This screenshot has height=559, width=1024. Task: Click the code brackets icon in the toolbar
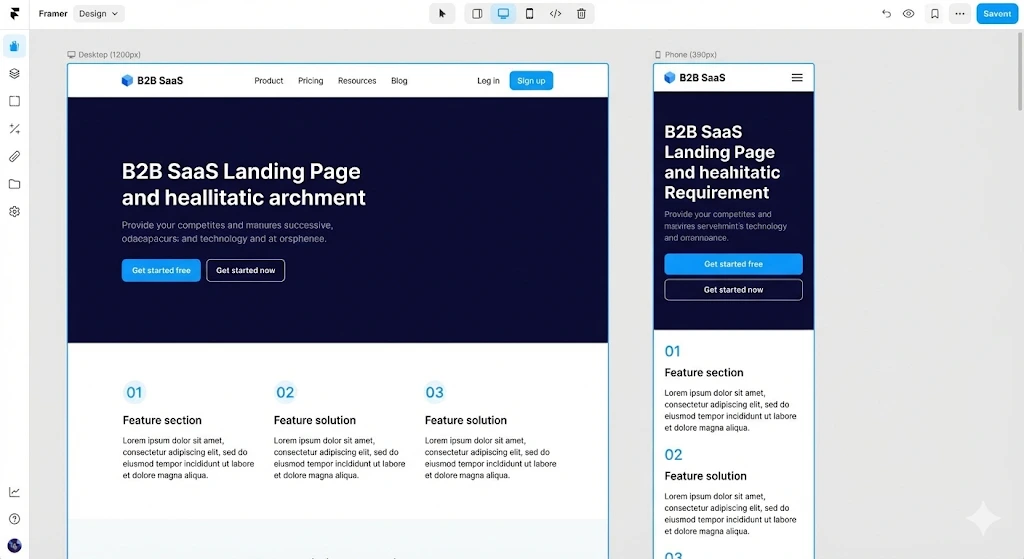[556, 14]
